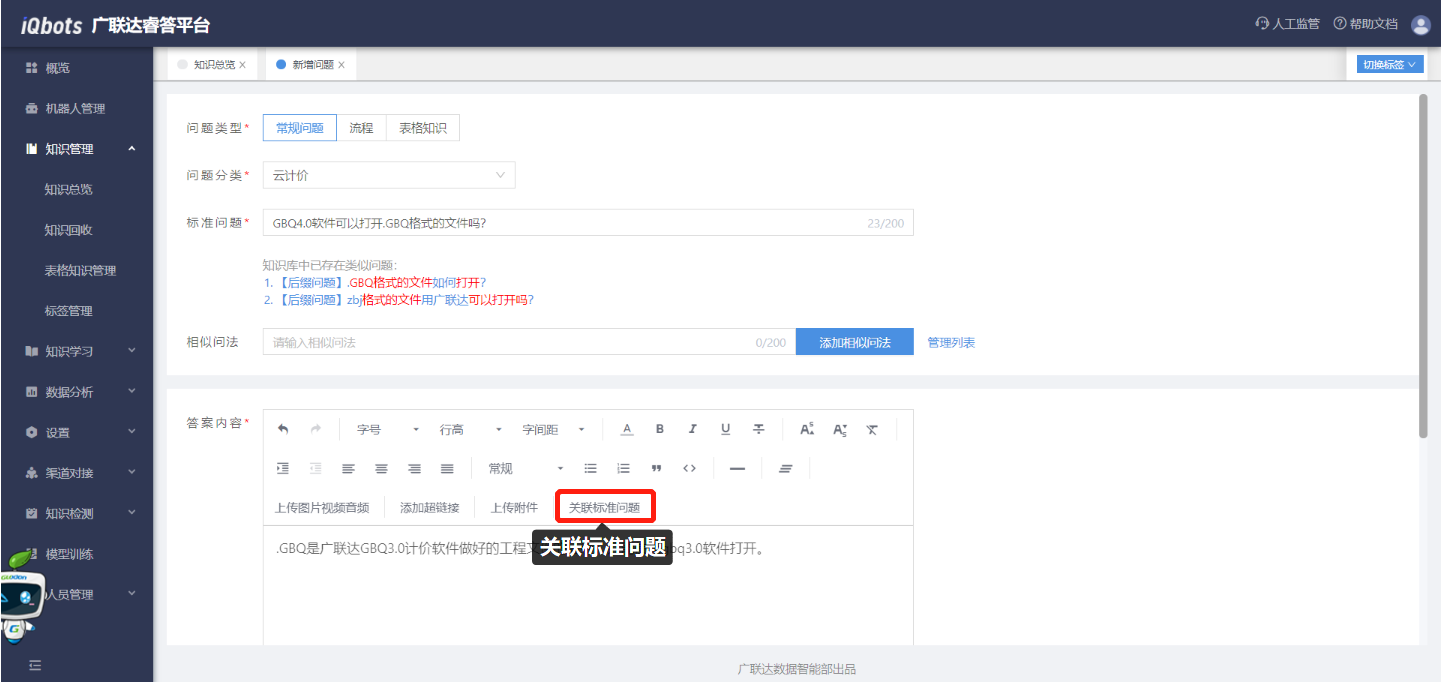Undo the last edit in answer editor
This screenshot has height=682, width=1441.
(x=283, y=429)
